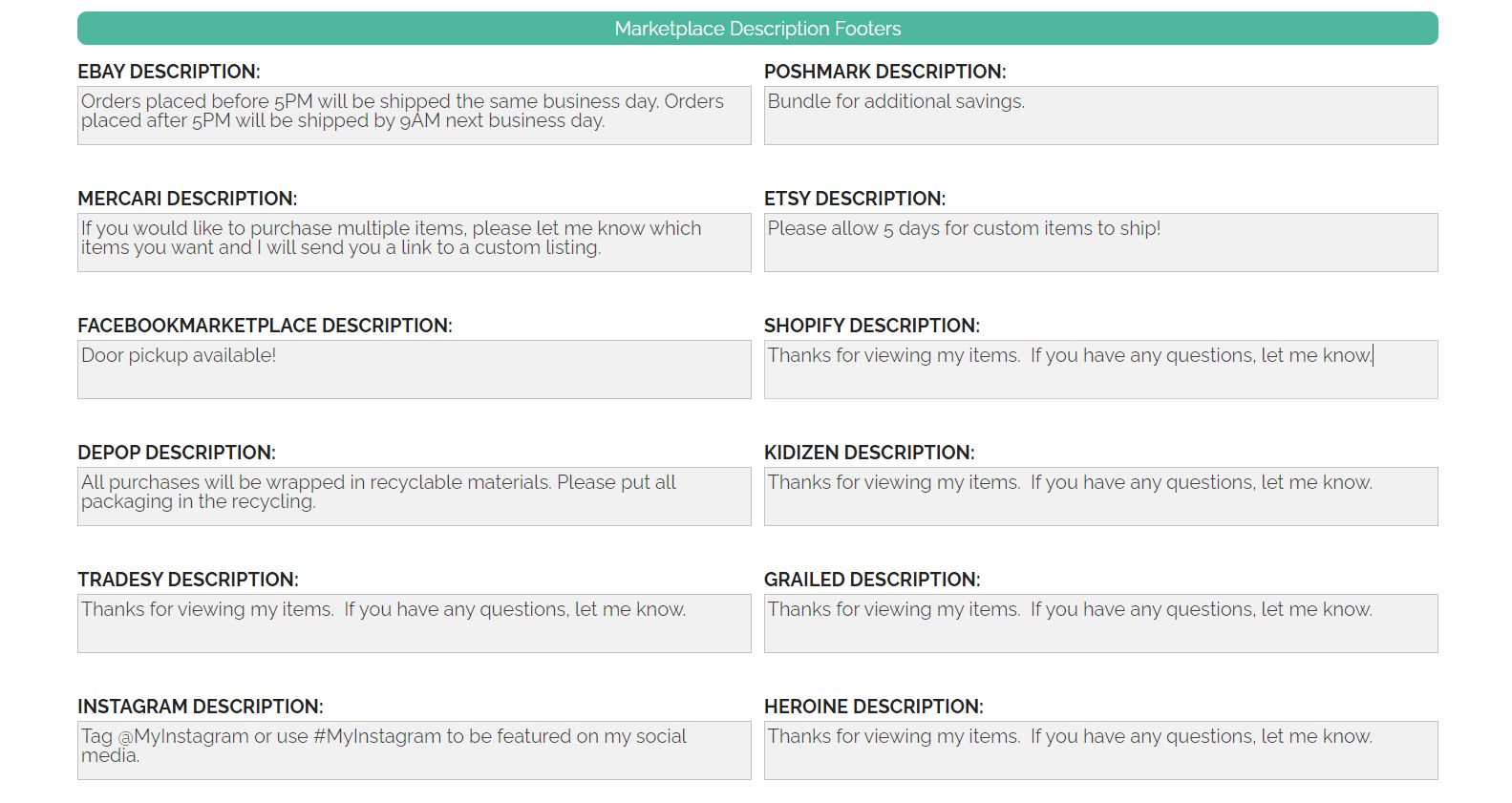Click the ETSY DESCRIPTION label
The image size is (1512, 803).
click(x=855, y=199)
